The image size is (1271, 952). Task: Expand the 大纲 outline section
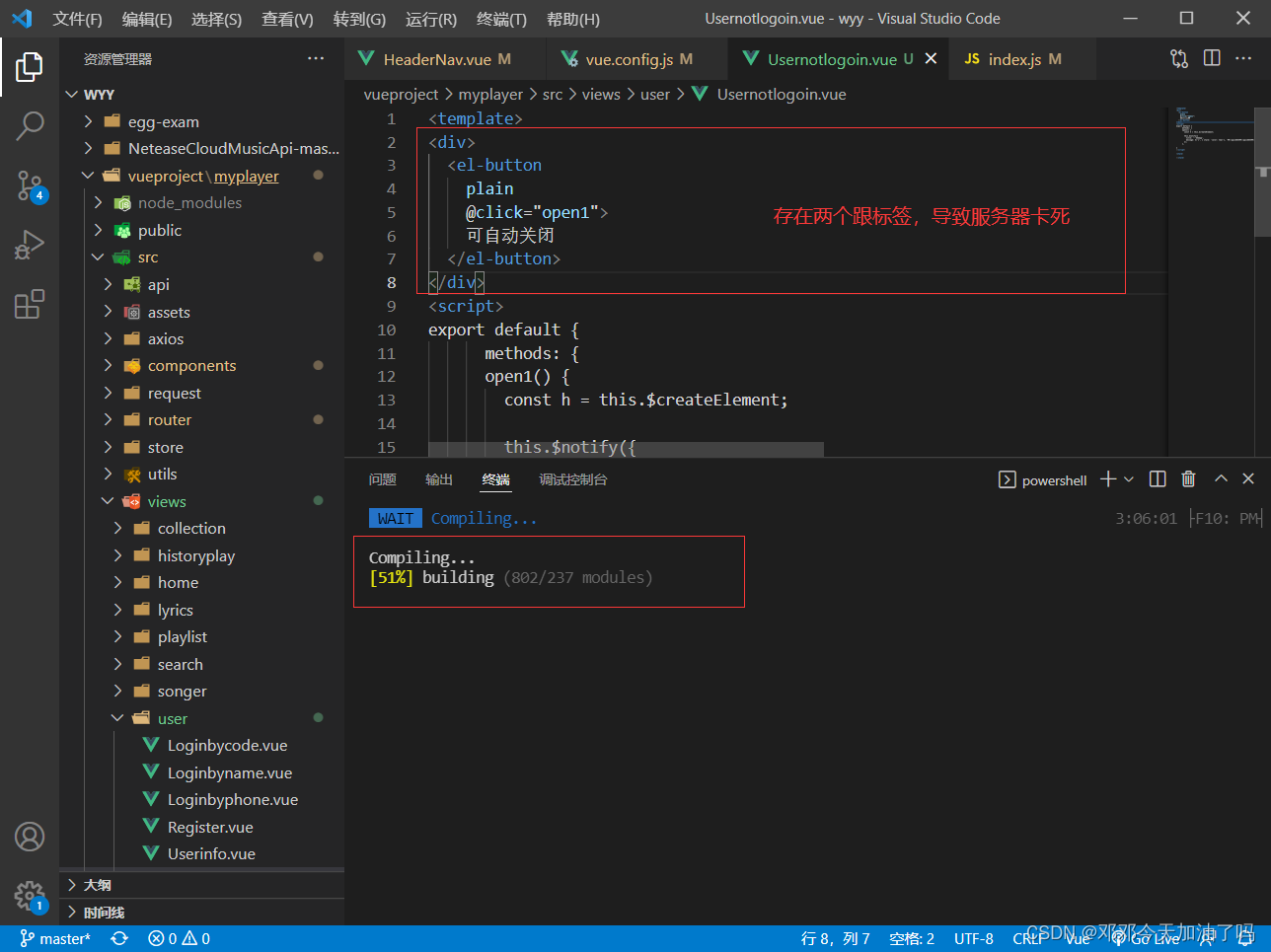pyautogui.click(x=201, y=885)
